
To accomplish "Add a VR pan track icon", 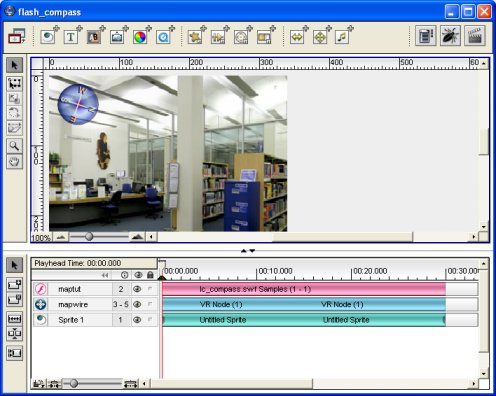I will tap(297, 36).
